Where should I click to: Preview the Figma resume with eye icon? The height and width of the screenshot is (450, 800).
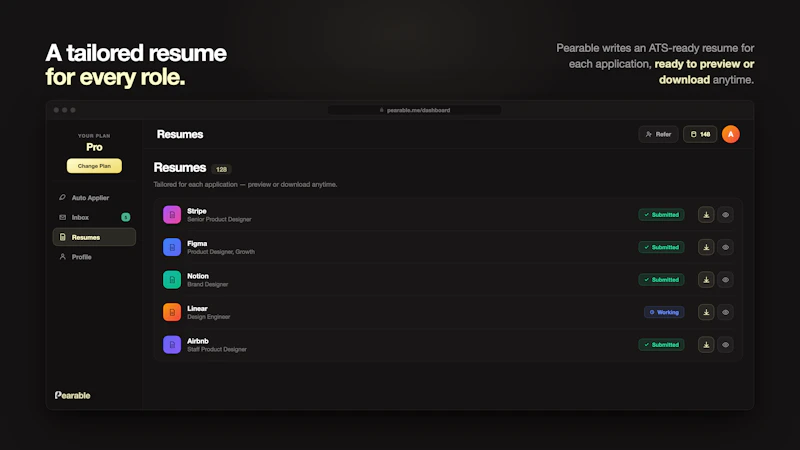pos(726,247)
